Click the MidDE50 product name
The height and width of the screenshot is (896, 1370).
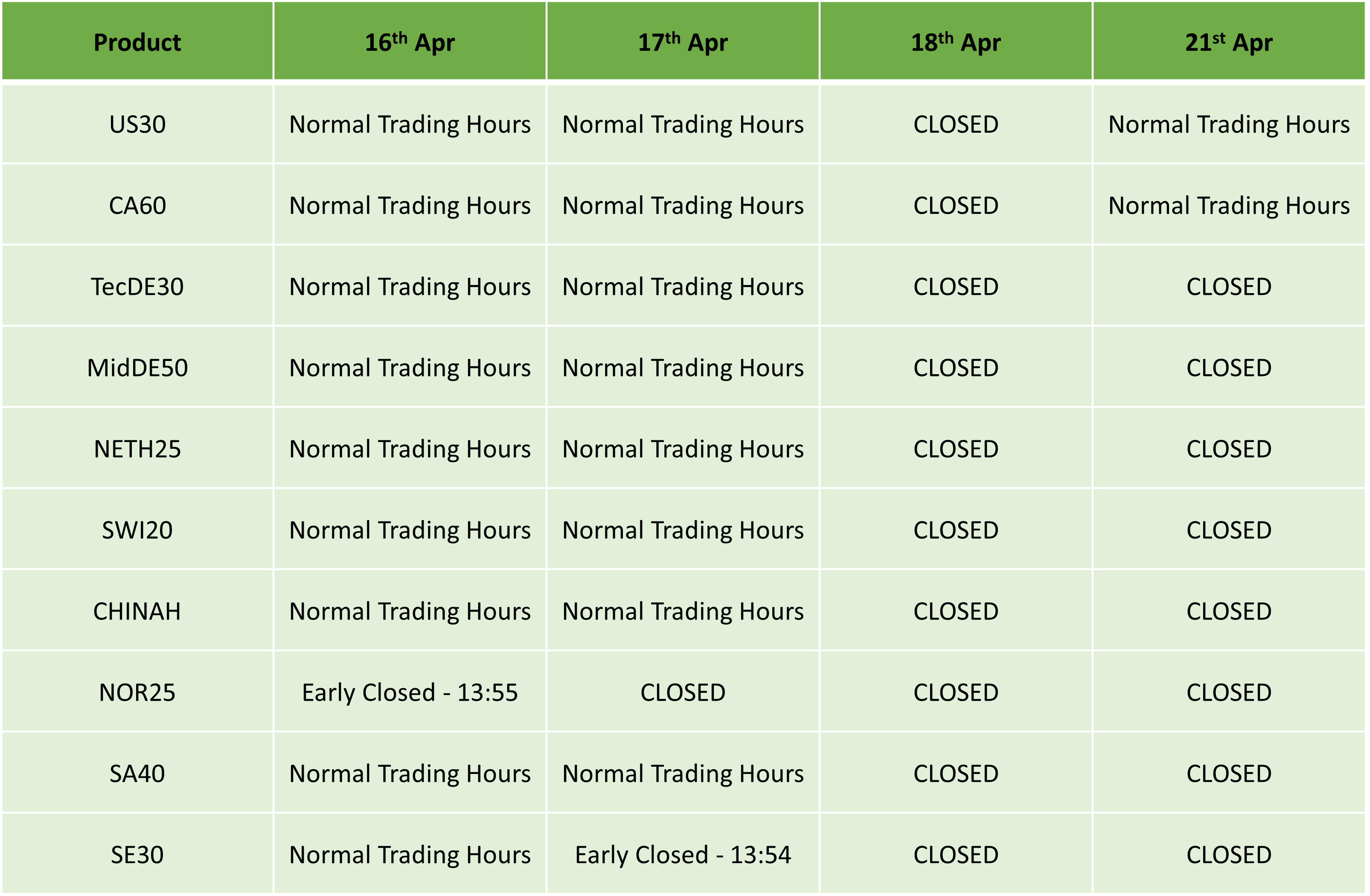(137, 368)
